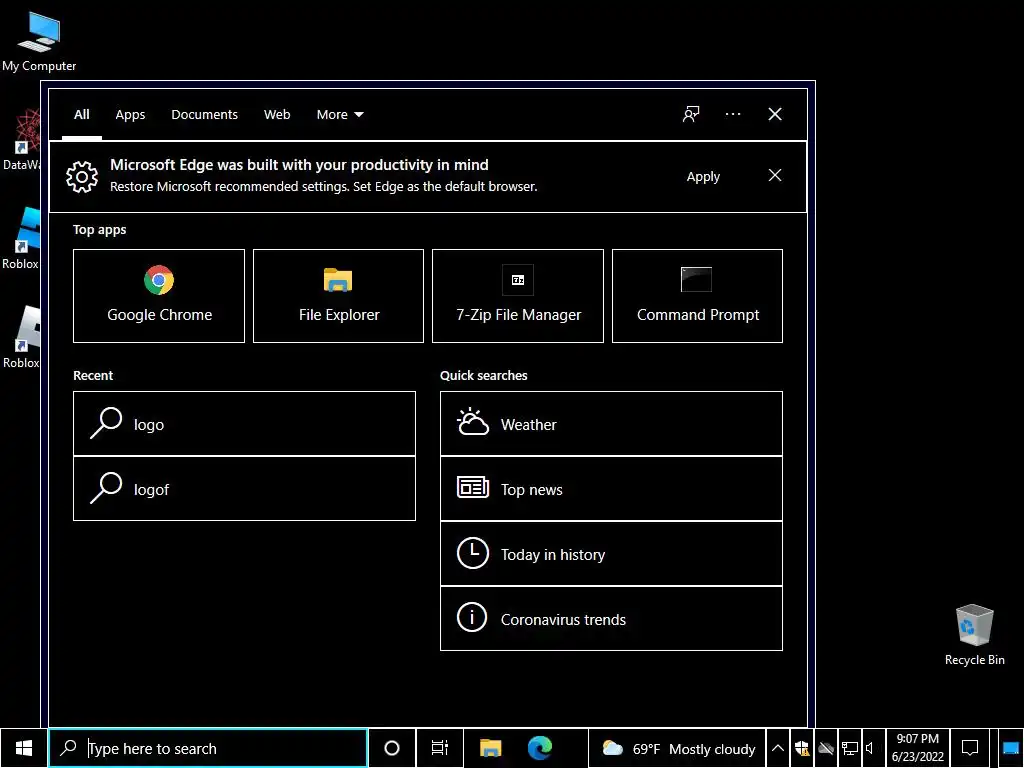
Task: Click the 'Type here to search' box
Action: [208, 748]
